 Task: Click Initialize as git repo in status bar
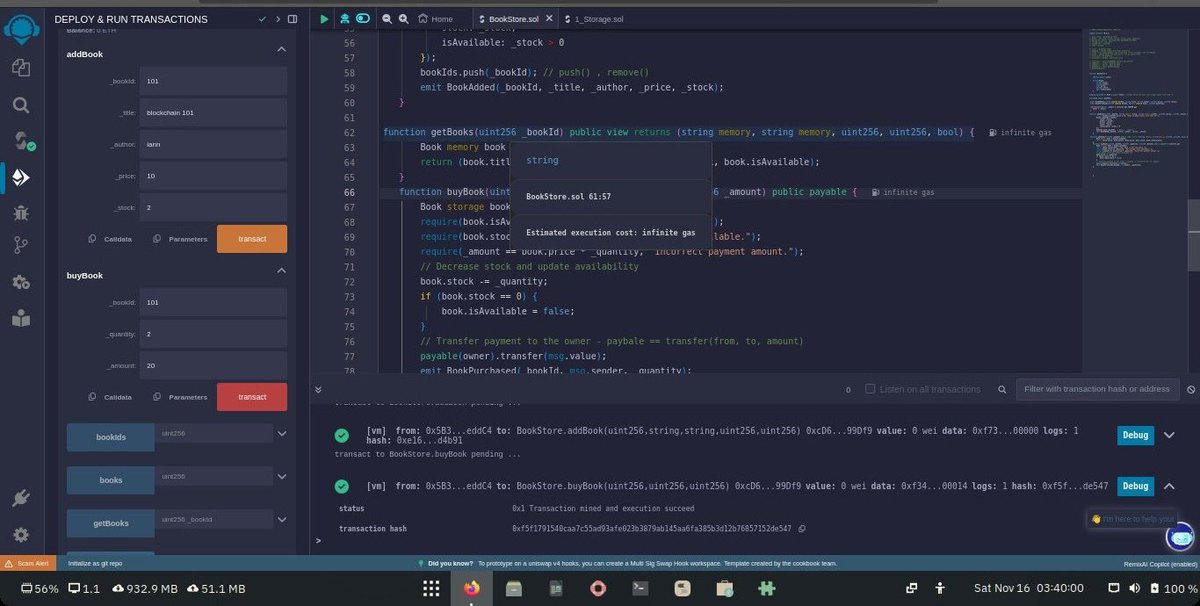click(95, 563)
